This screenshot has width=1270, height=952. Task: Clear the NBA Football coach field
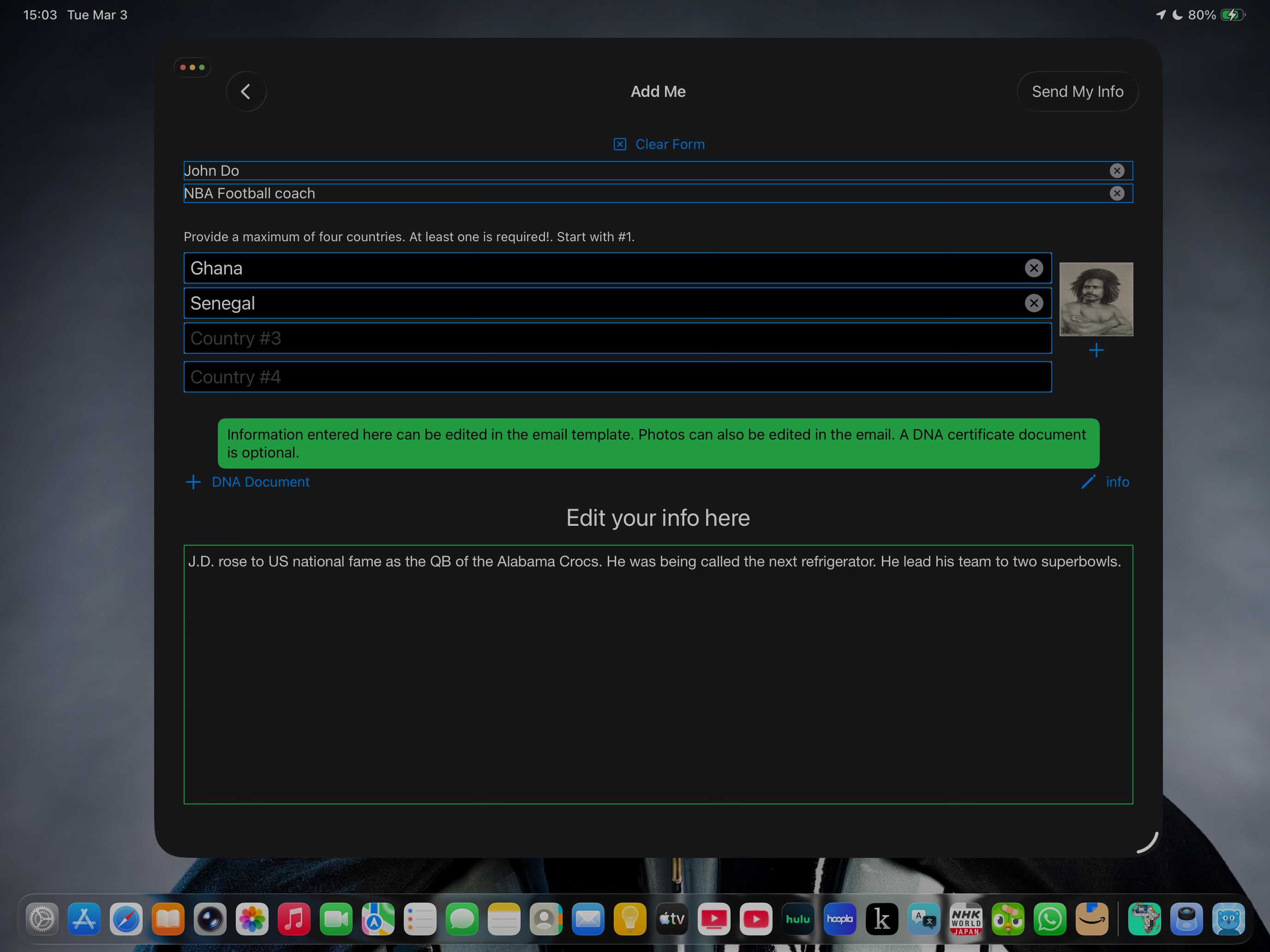(x=1117, y=193)
